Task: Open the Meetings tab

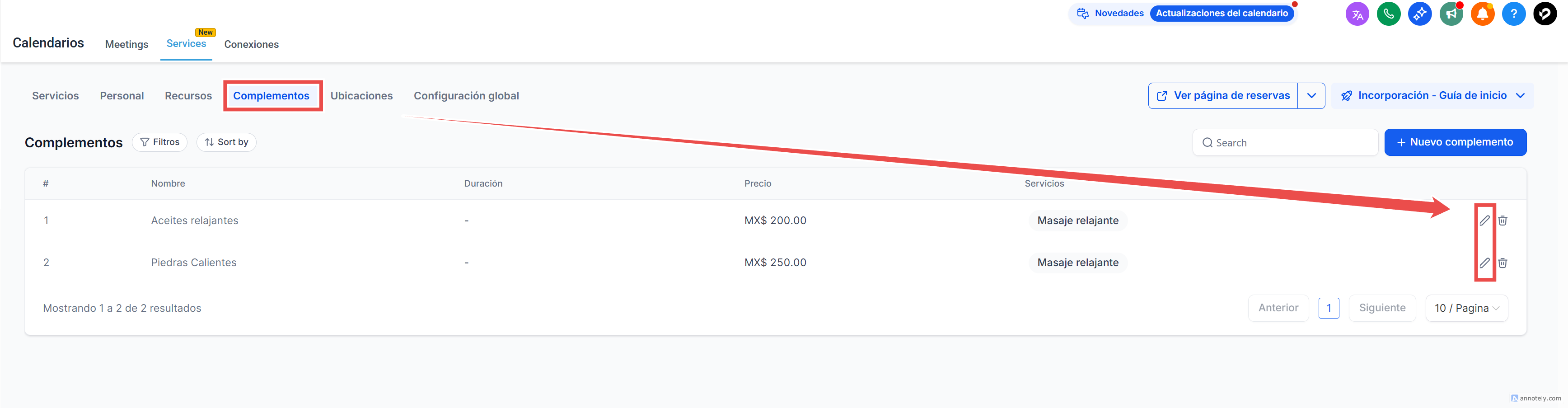Action: (x=126, y=44)
